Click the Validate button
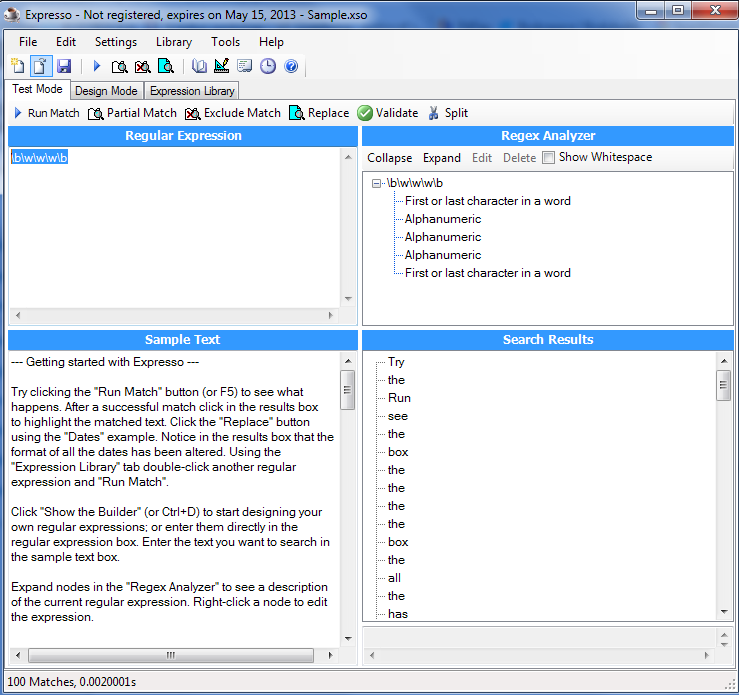739x695 pixels. pos(387,113)
